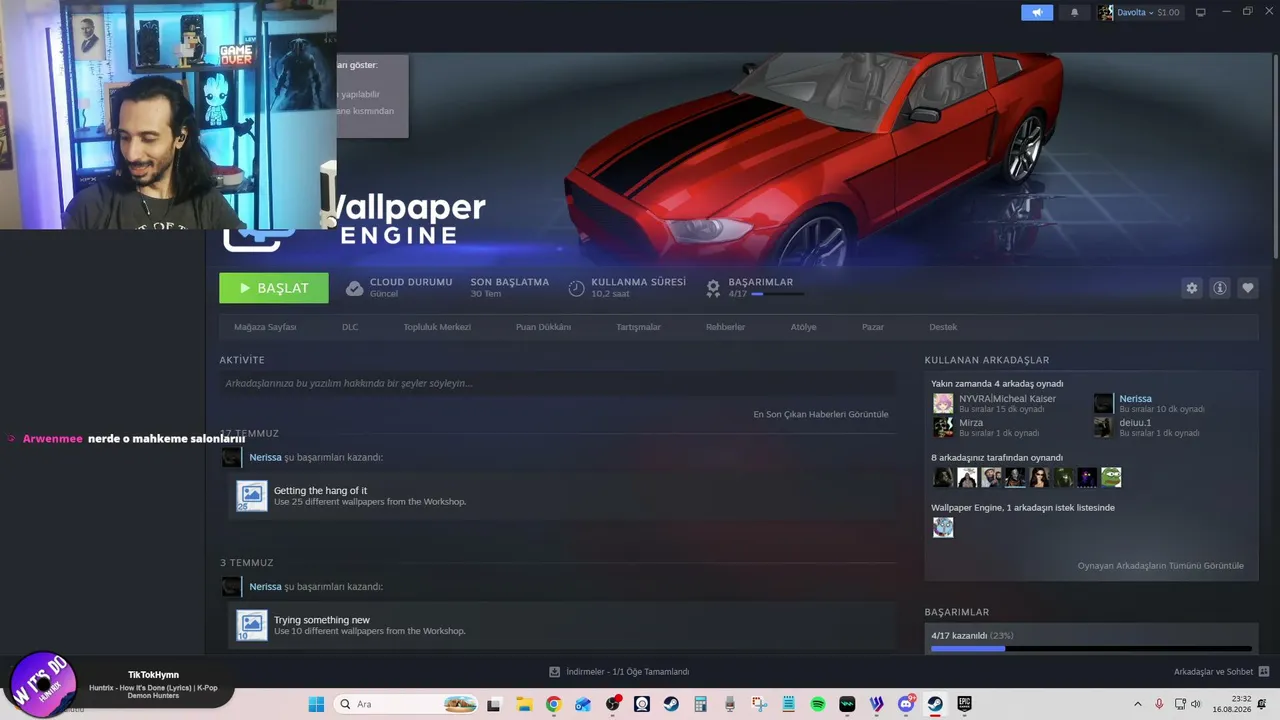Click the SON BAŞLATMA text
Screen dimensions: 1280x720
pos(510,282)
